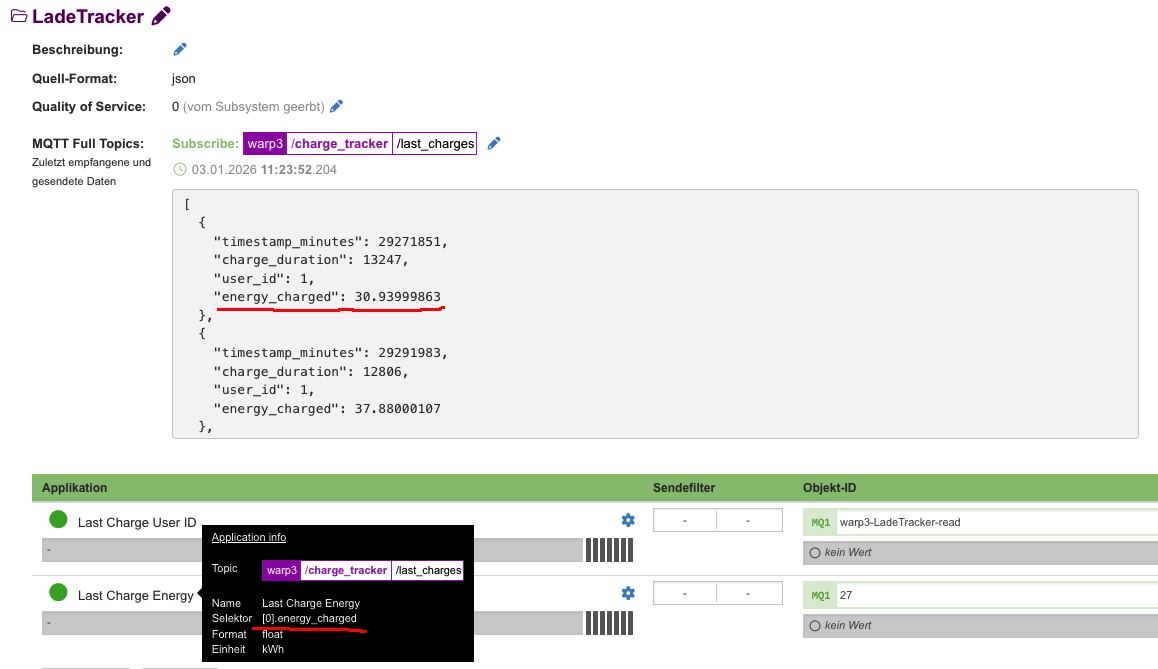Edit the LadeTracker name via pencil icon
Viewport: 1158px width, 669px height.
161,16
